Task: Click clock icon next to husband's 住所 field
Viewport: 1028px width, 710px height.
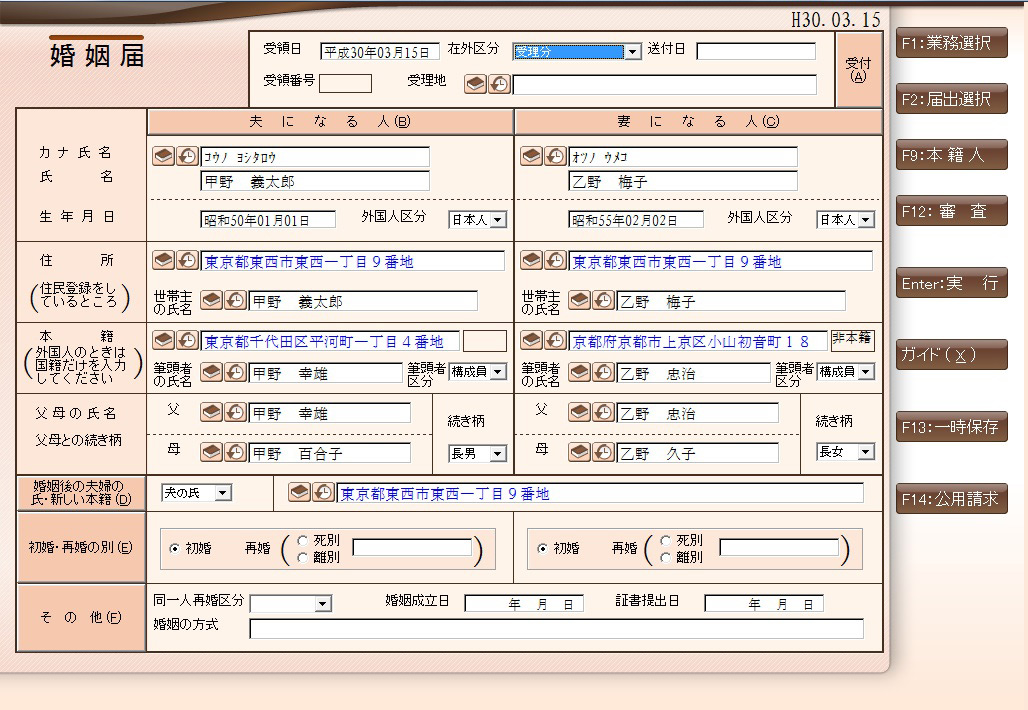Action: [x=187, y=260]
